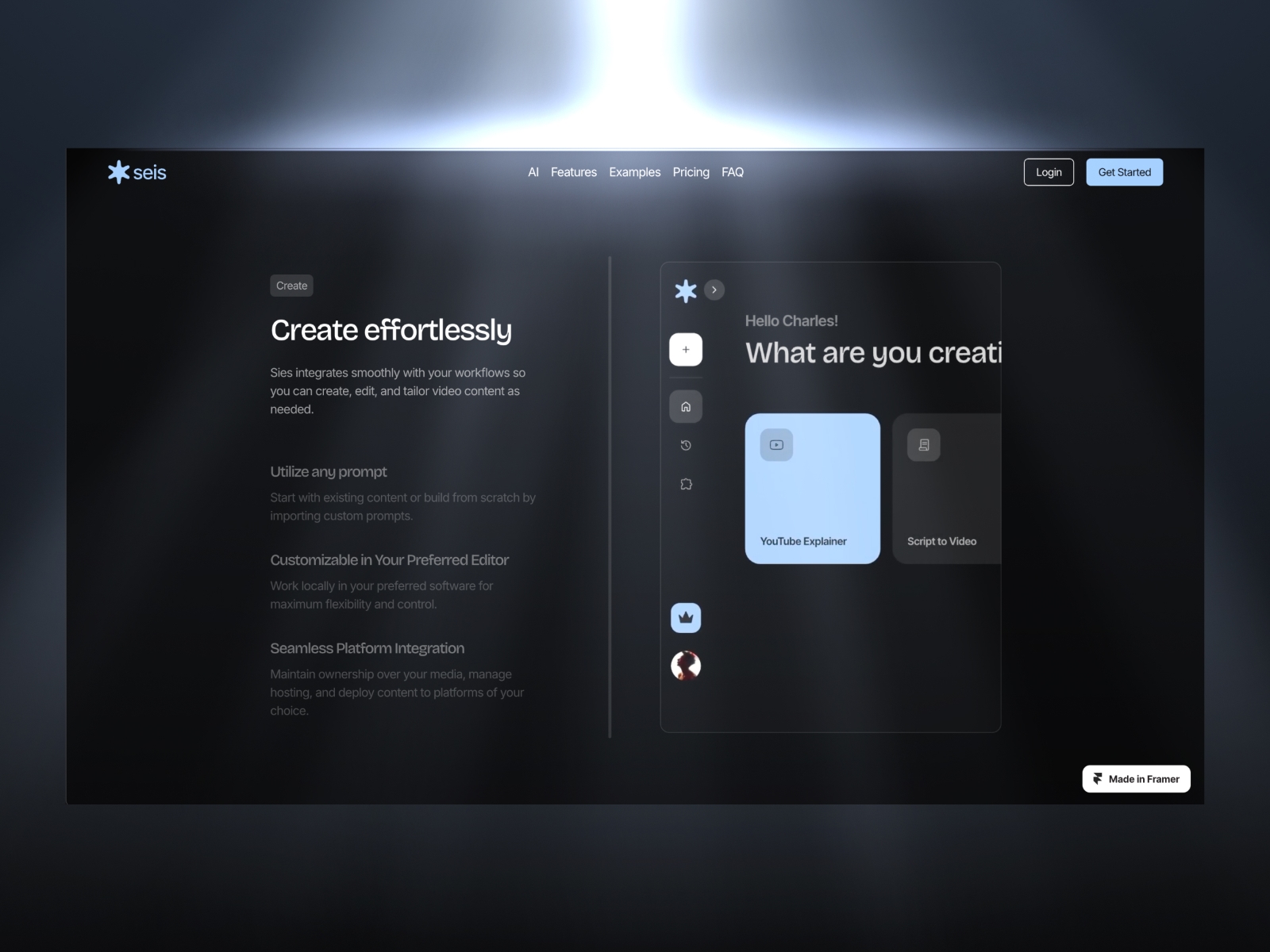
Task: Click the Framer logo in Made in Framer badge
Action: click(x=1098, y=778)
